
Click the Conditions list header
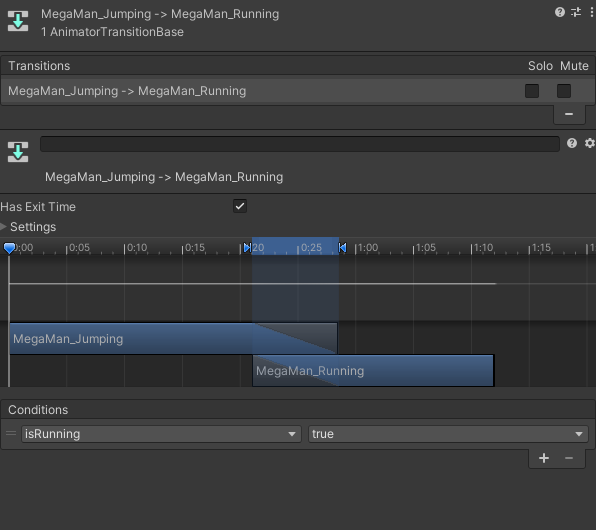click(x=298, y=410)
